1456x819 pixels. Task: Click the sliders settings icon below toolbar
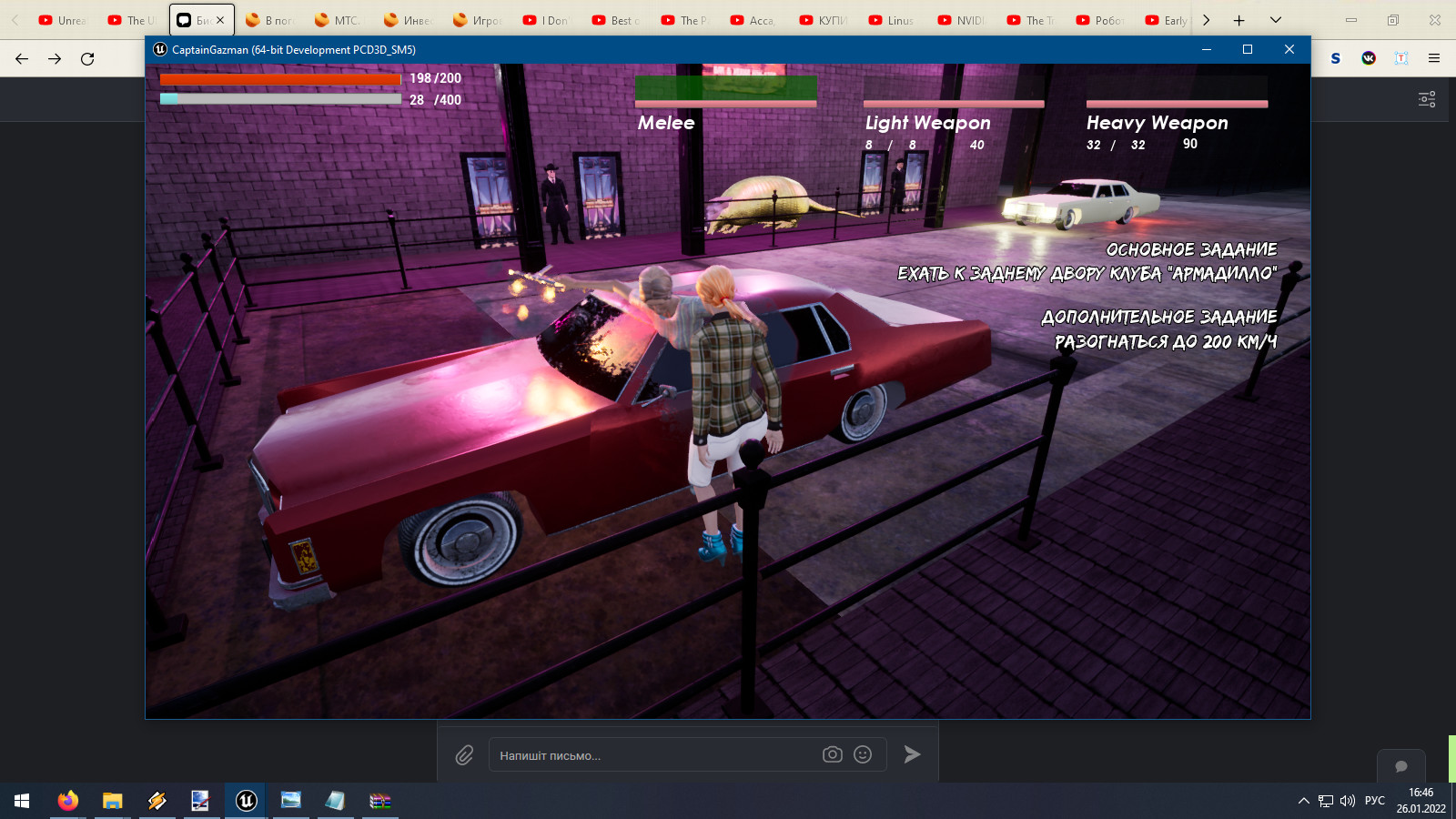[x=1427, y=99]
